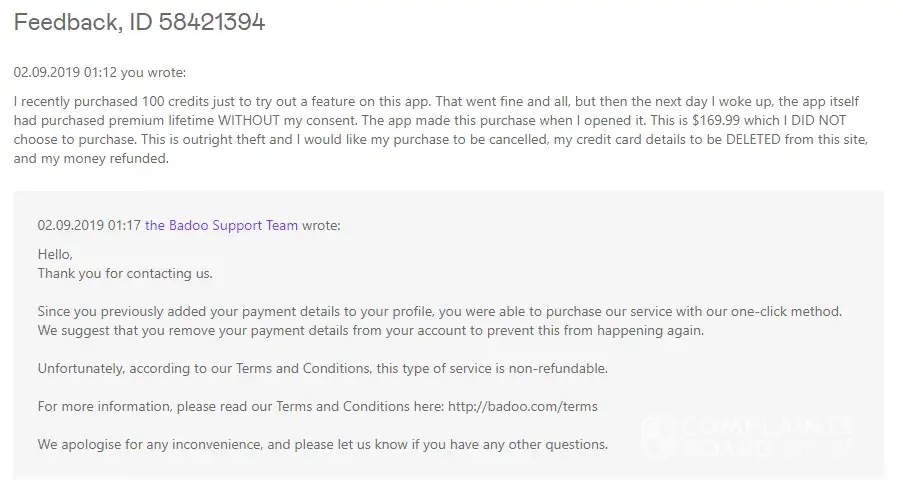Click the 02.09.2019 01:17 reply timestamp
Screen dimensions: 903x480
coord(88,225)
